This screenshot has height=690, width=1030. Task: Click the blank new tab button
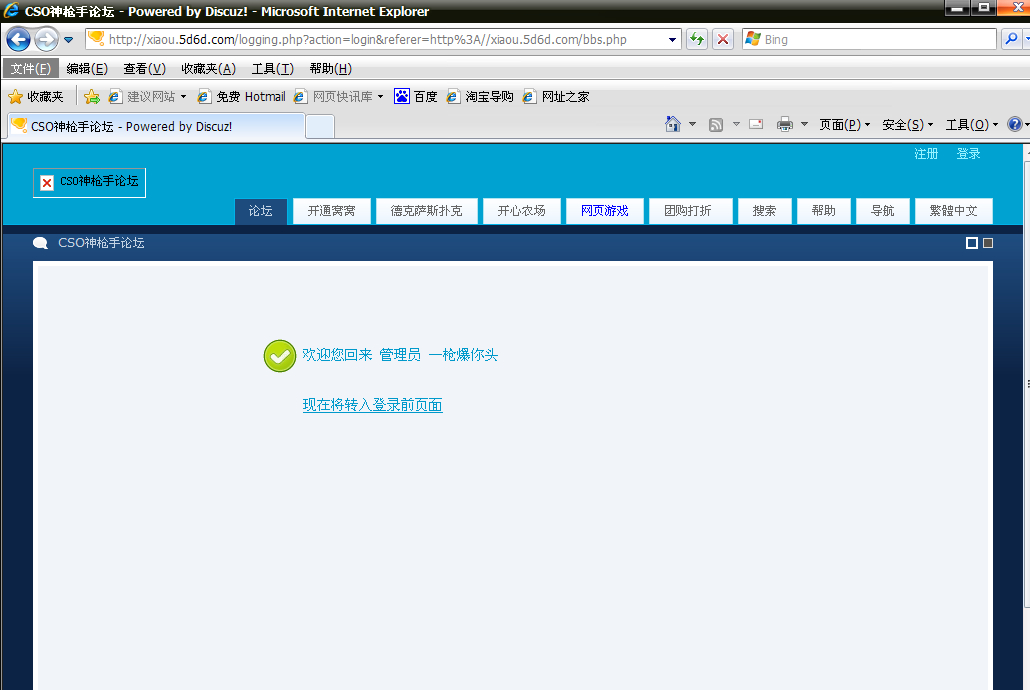320,127
